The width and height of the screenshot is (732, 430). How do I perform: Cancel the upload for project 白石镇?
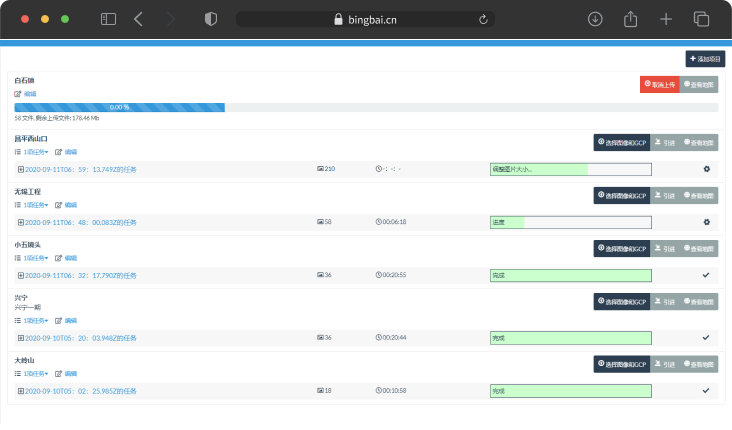click(659, 85)
